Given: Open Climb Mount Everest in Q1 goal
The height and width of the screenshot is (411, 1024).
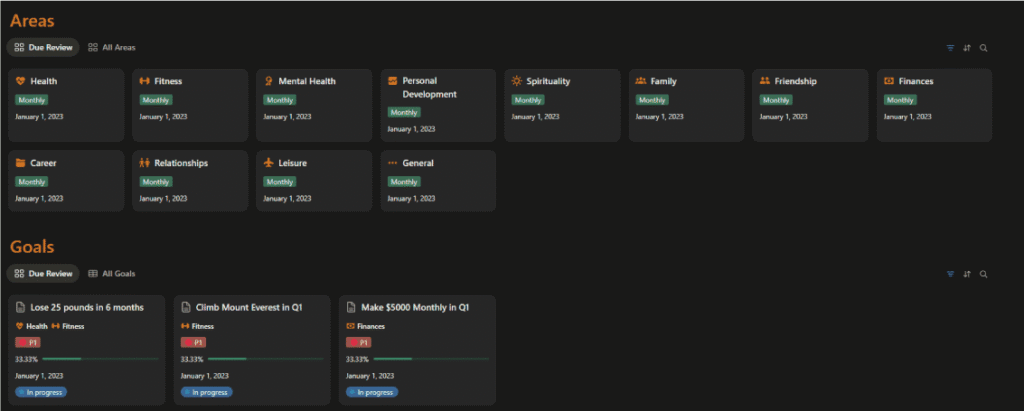Looking at the screenshot, I should click(x=249, y=307).
